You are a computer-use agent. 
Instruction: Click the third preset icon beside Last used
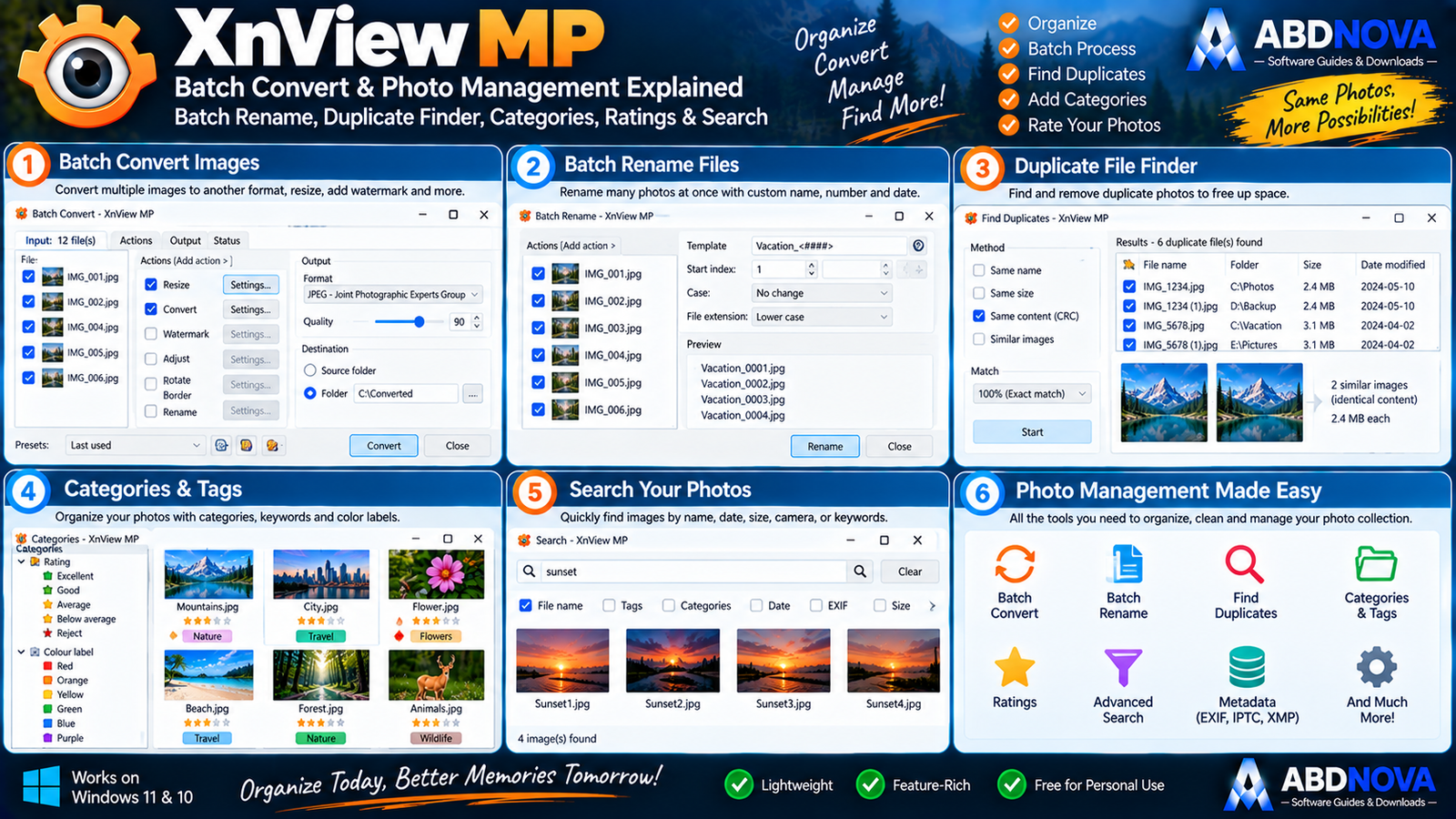271,445
